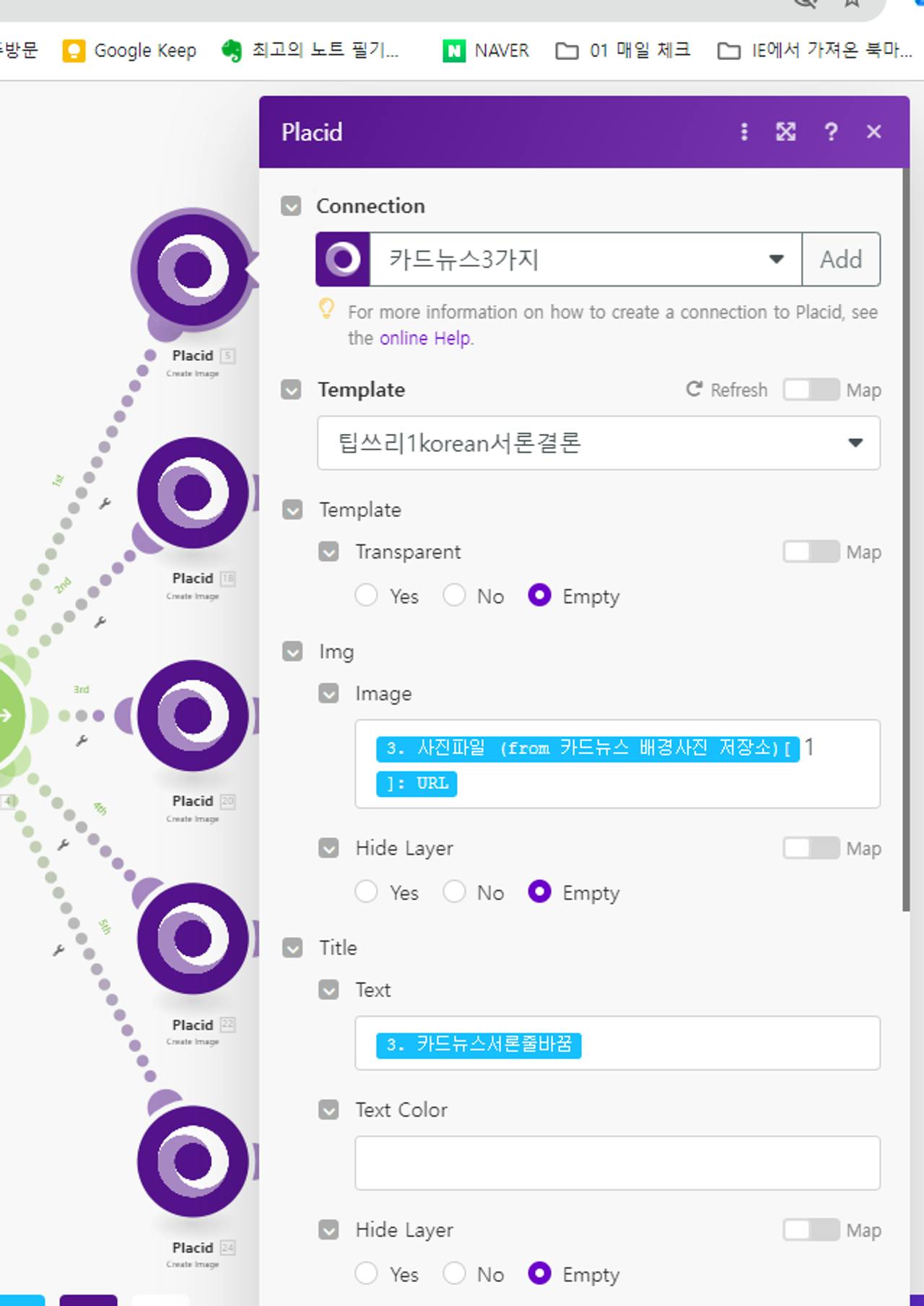Screen dimensions: 924x1306
Task: Select the Placid module numbered 20
Action: coord(192,715)
